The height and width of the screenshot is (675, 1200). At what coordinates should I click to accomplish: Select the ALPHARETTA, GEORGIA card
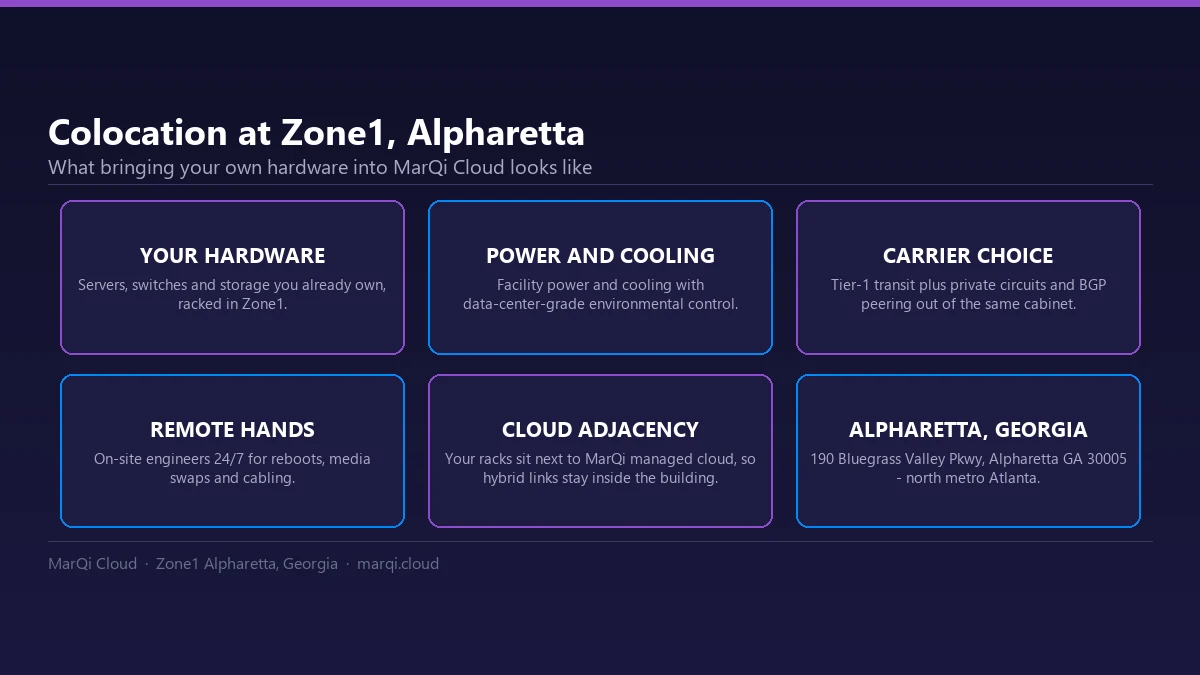click(968, 451)
